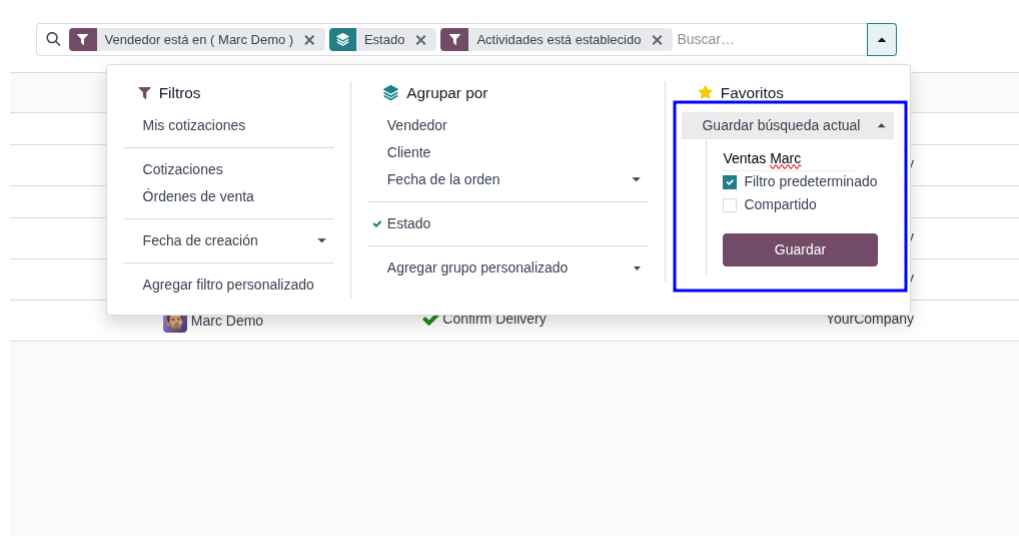Screen dimensions: 1019x536
Task: Click the Filtros funnel icon heading
Action: [144, 93]
